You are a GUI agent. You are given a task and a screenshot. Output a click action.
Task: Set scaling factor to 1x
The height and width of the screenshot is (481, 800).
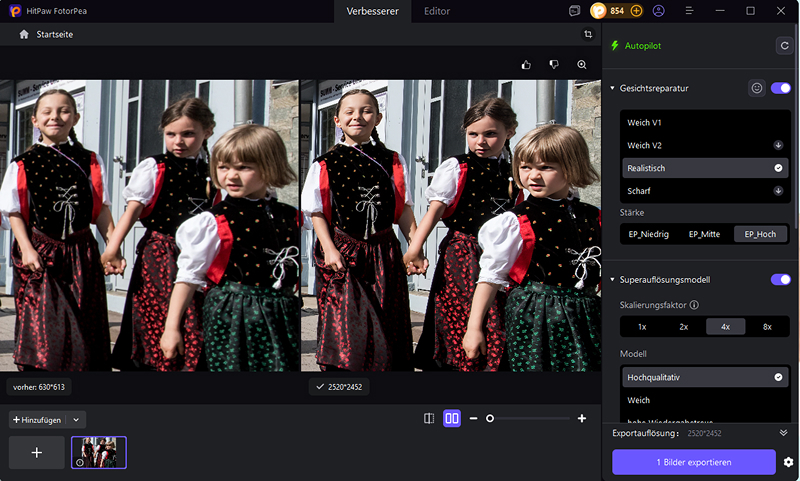642,327
